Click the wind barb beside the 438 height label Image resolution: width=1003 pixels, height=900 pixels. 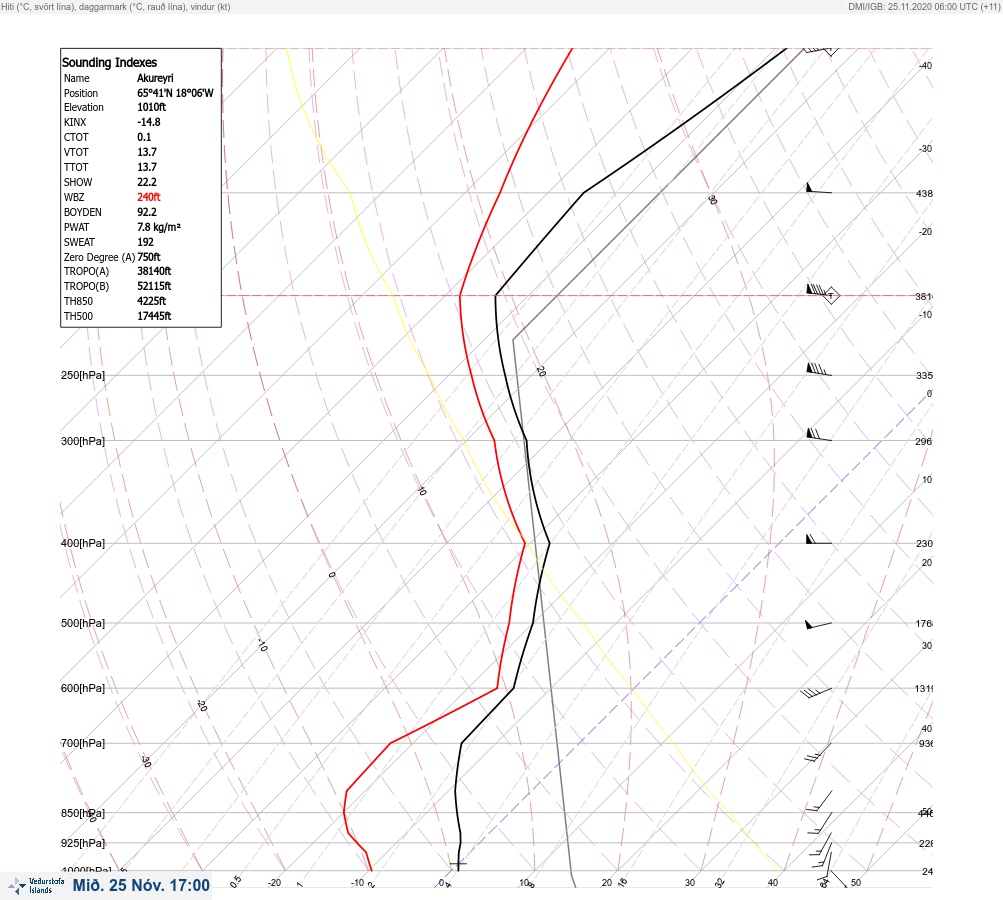[x=819, y=188]
